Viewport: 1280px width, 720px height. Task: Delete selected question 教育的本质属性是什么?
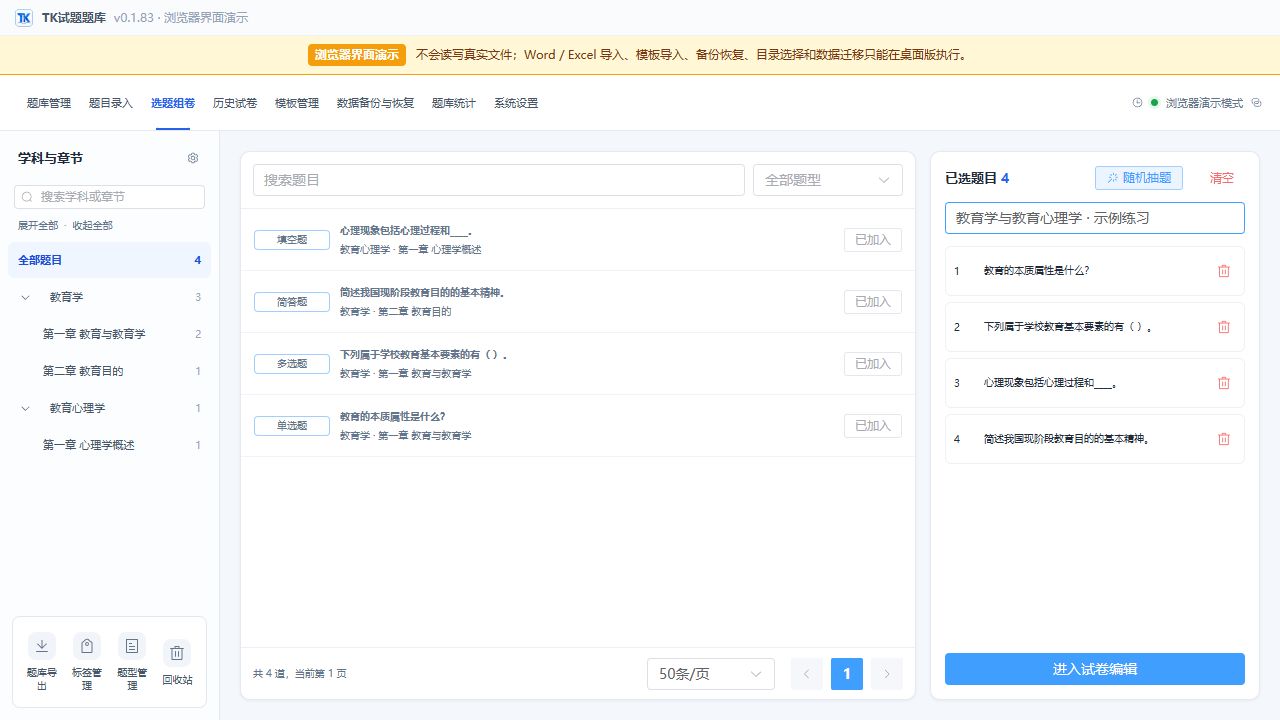1224,271
